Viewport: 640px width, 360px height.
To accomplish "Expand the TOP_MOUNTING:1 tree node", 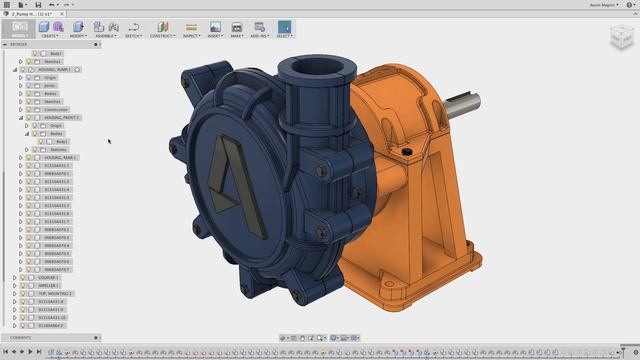I will (15, 293).
